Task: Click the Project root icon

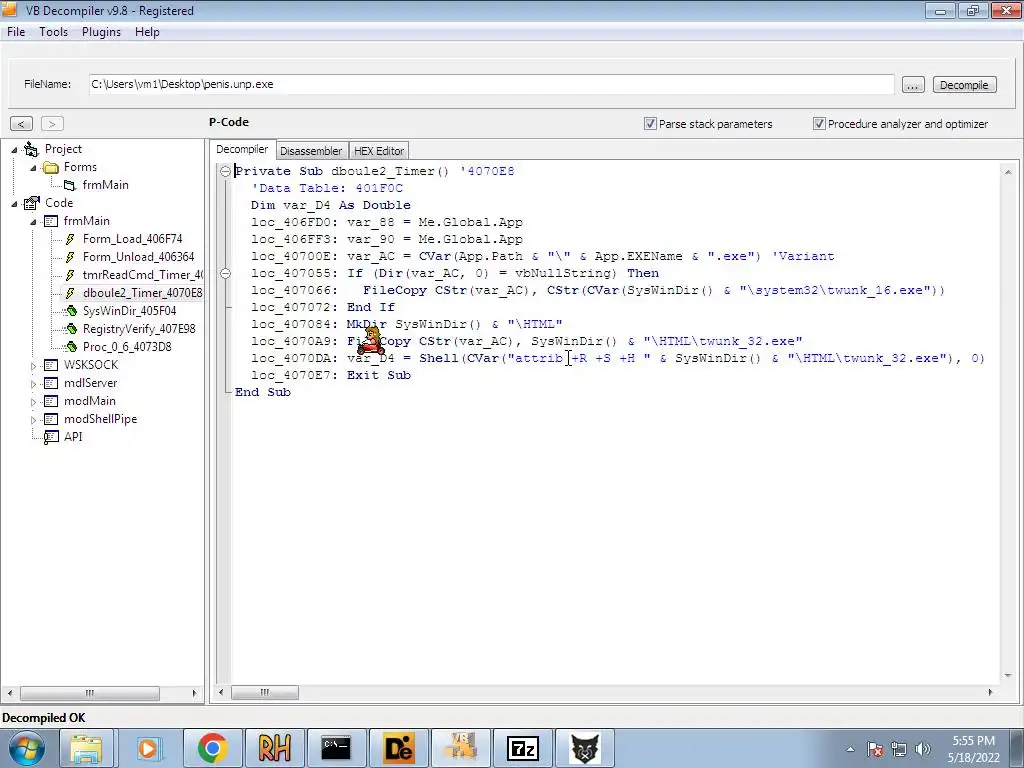Action: 31,150
